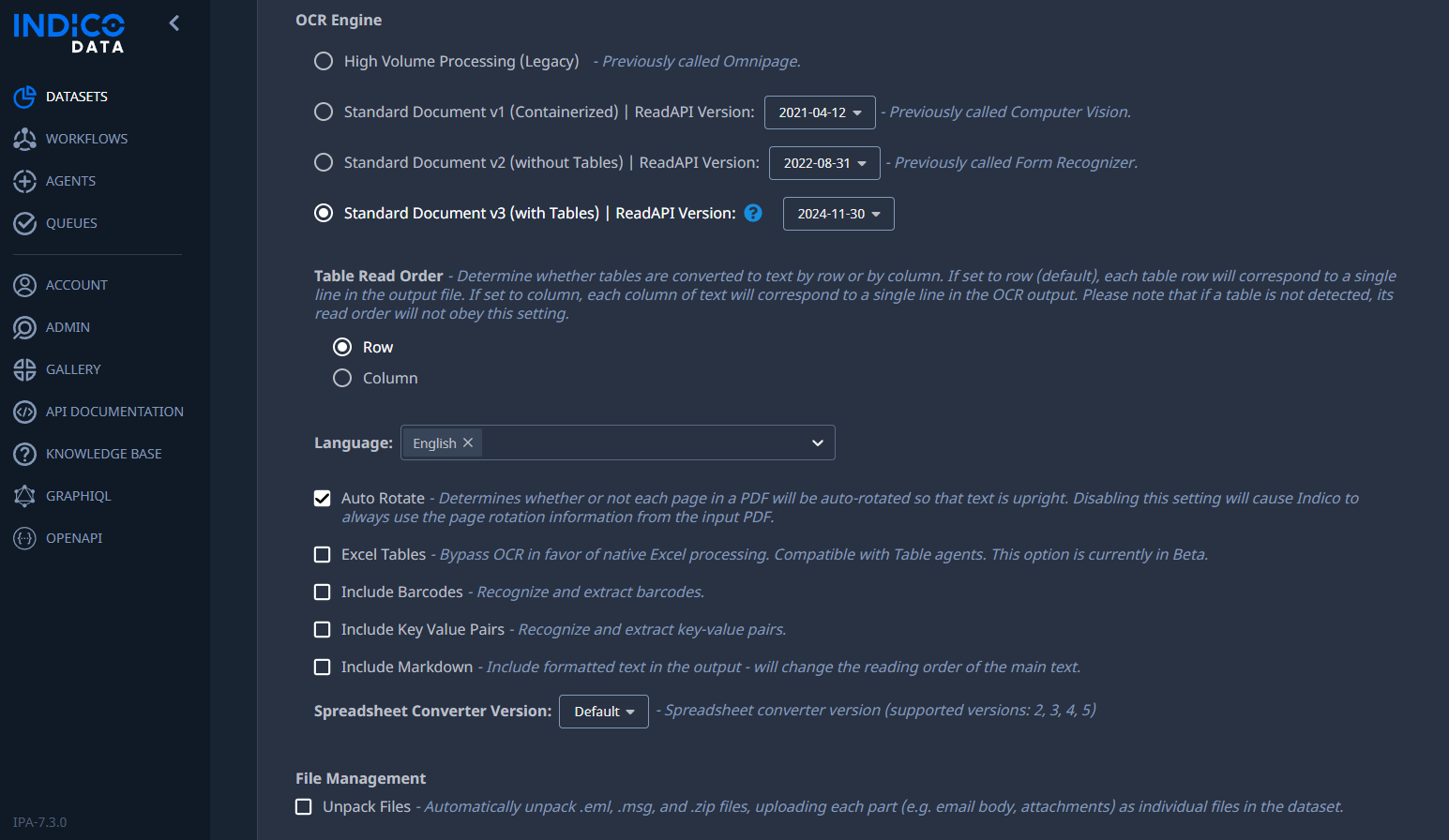The image size is (1449, 840).
Task: Open the Spreadsheet Converter Version dropdown
Action: 604,712
